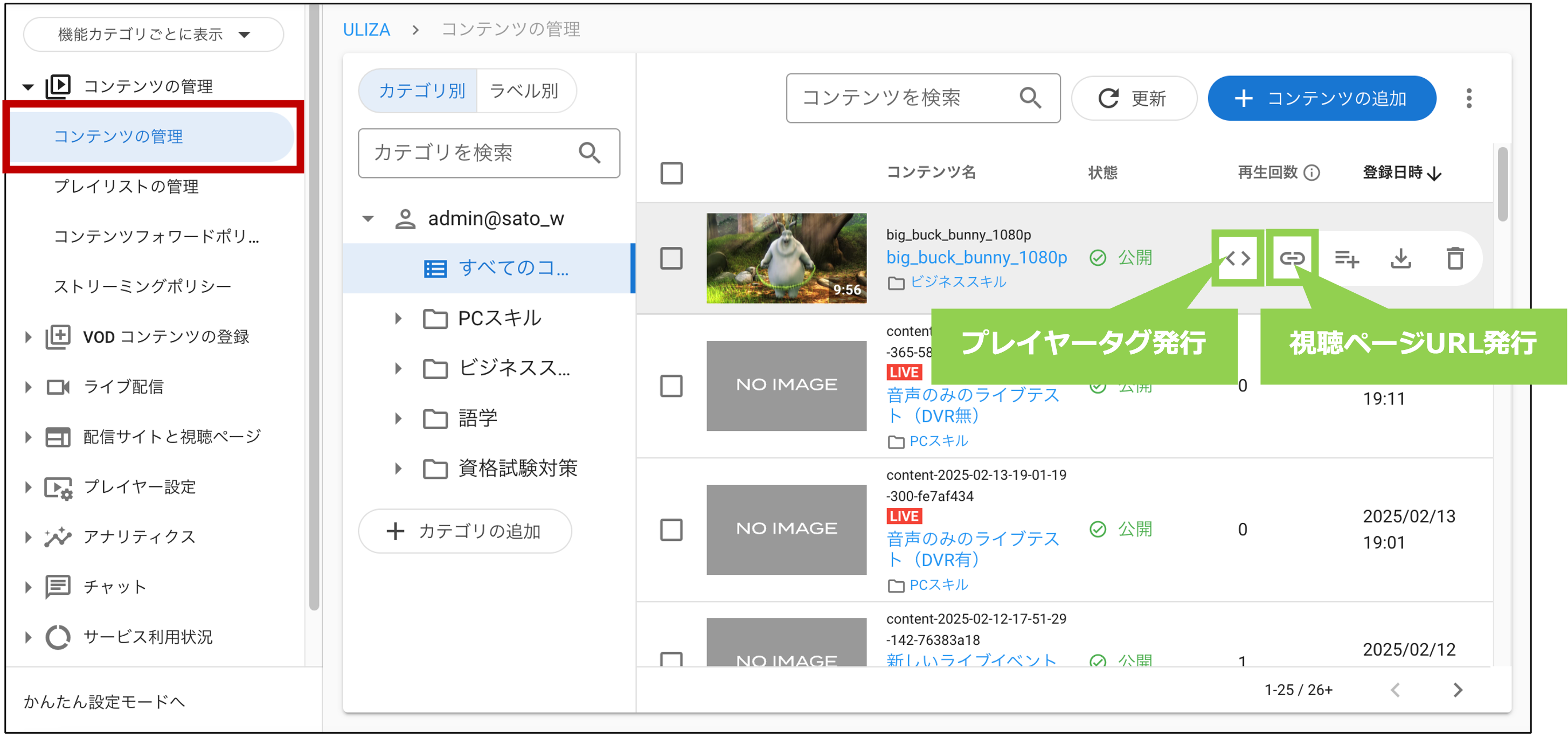Click player tag (embed code) icon for big_buck_bunny
The image size is (1568, 736).
[1238, 258]
